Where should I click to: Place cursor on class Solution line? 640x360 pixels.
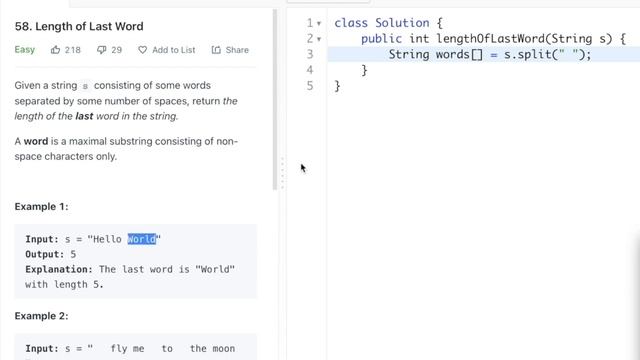pos(389,23)
